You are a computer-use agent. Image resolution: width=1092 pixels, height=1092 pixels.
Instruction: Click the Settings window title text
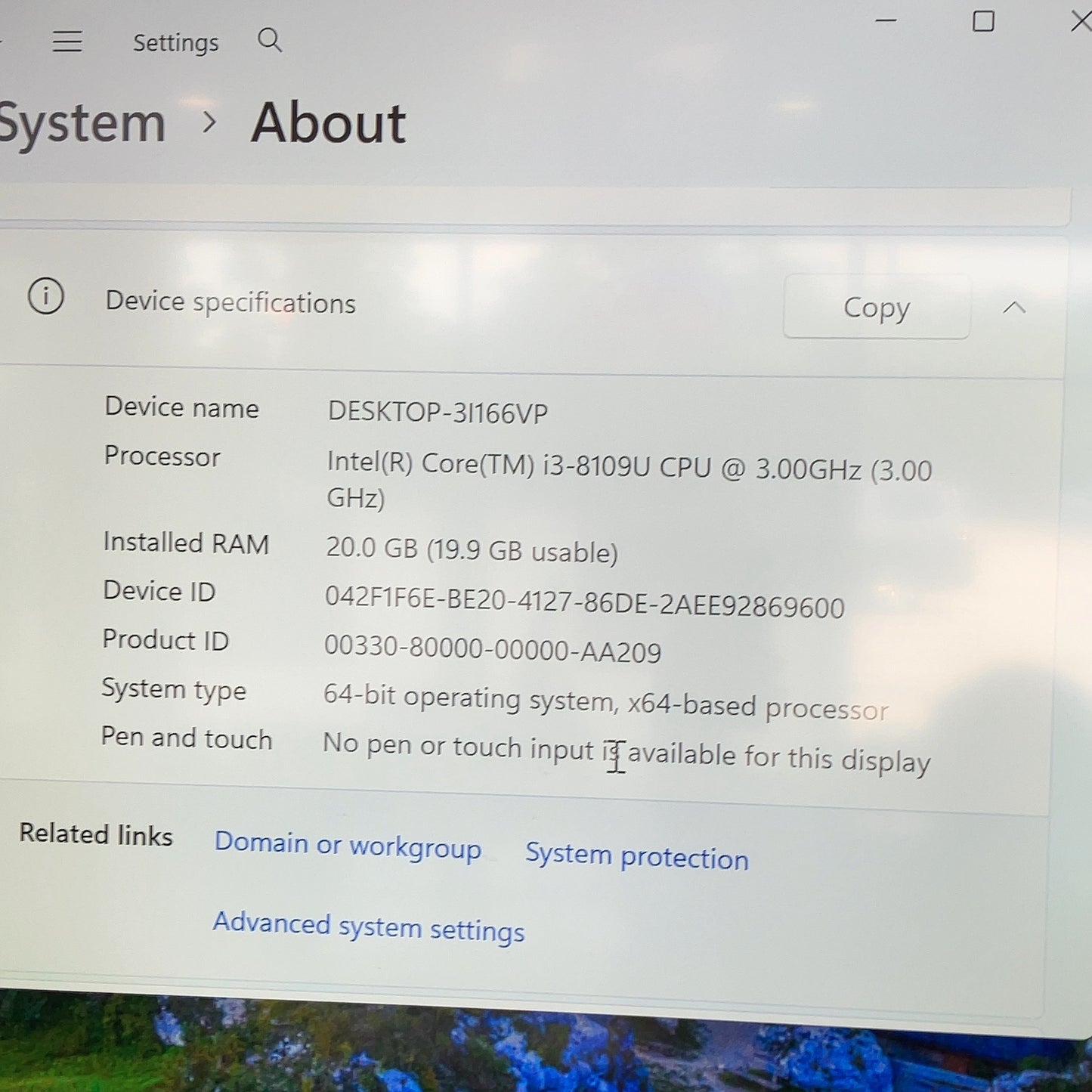pos(176,43)
